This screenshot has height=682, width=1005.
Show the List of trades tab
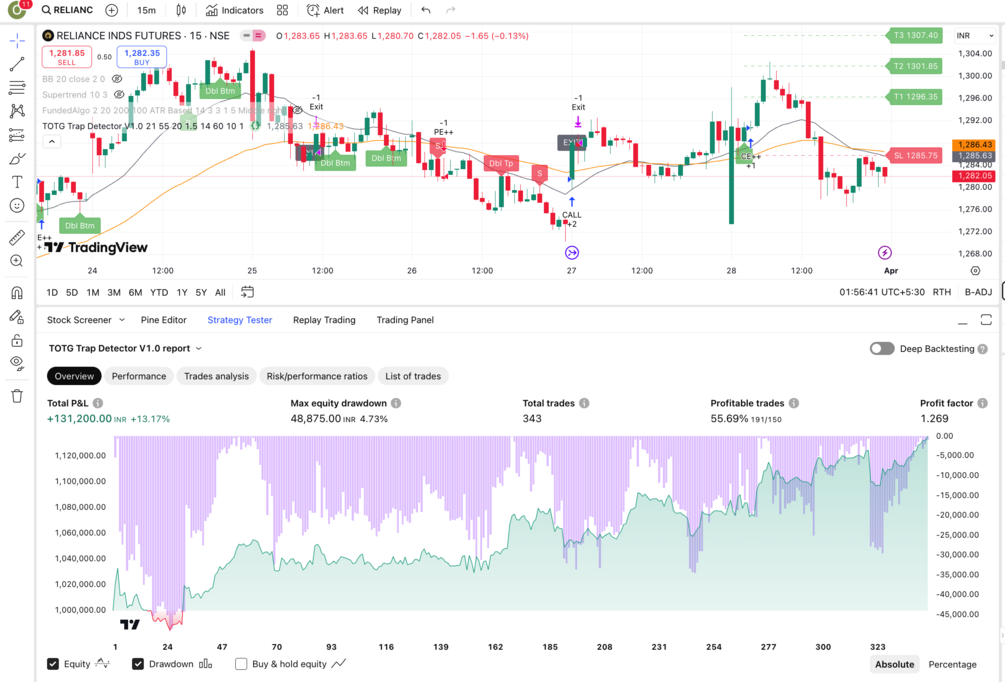point(413,376)
